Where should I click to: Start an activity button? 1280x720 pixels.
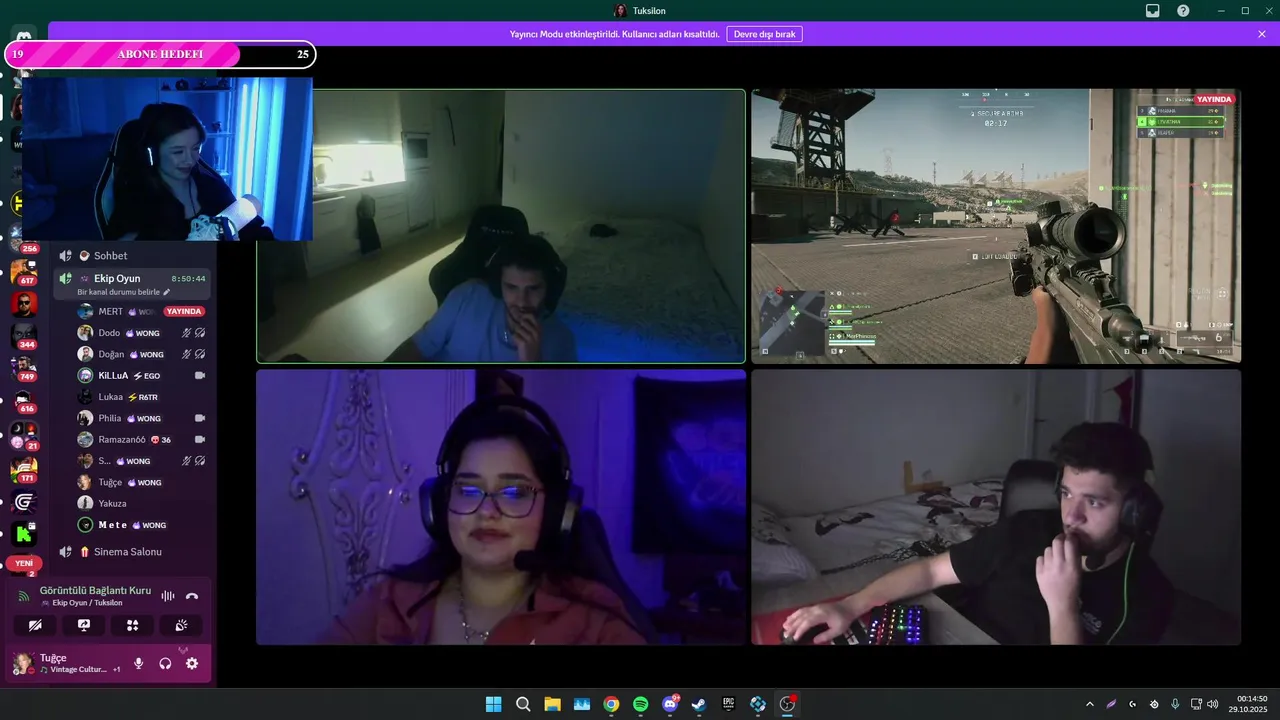coord(132,625)
